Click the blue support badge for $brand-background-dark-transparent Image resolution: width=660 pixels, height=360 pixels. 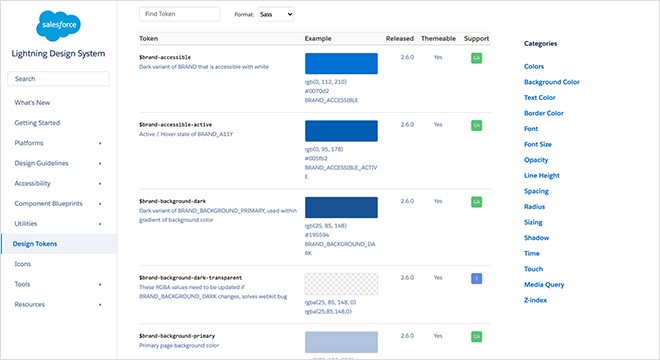click(476, 278)
